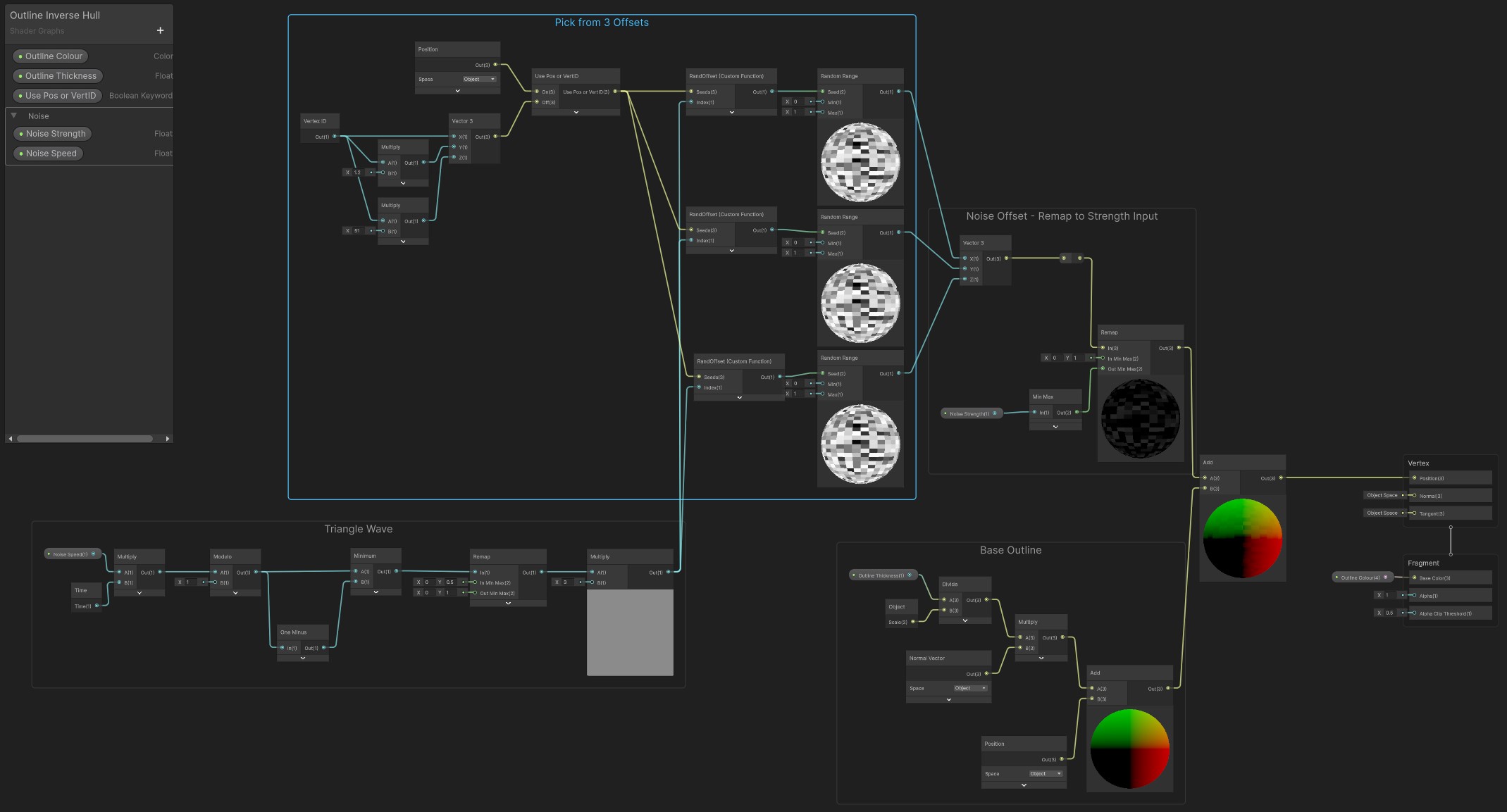
Task: Click the Base Color(3) port in the Fragment block
Action: click(x=1414, y=578)
